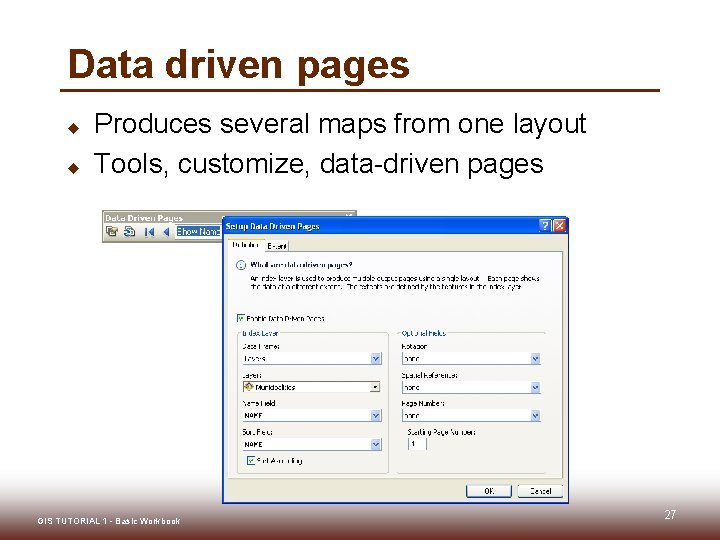Switch to the Extent tab
Screen dimensions: 720x540
click(x=277, y=246)
